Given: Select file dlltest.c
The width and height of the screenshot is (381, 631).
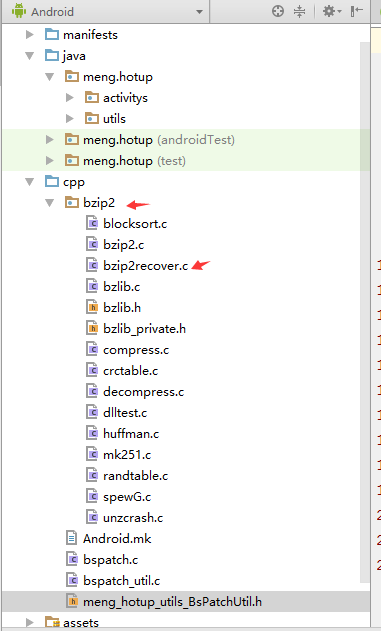Looking at the screenshot, I should (x=125, y=413).
